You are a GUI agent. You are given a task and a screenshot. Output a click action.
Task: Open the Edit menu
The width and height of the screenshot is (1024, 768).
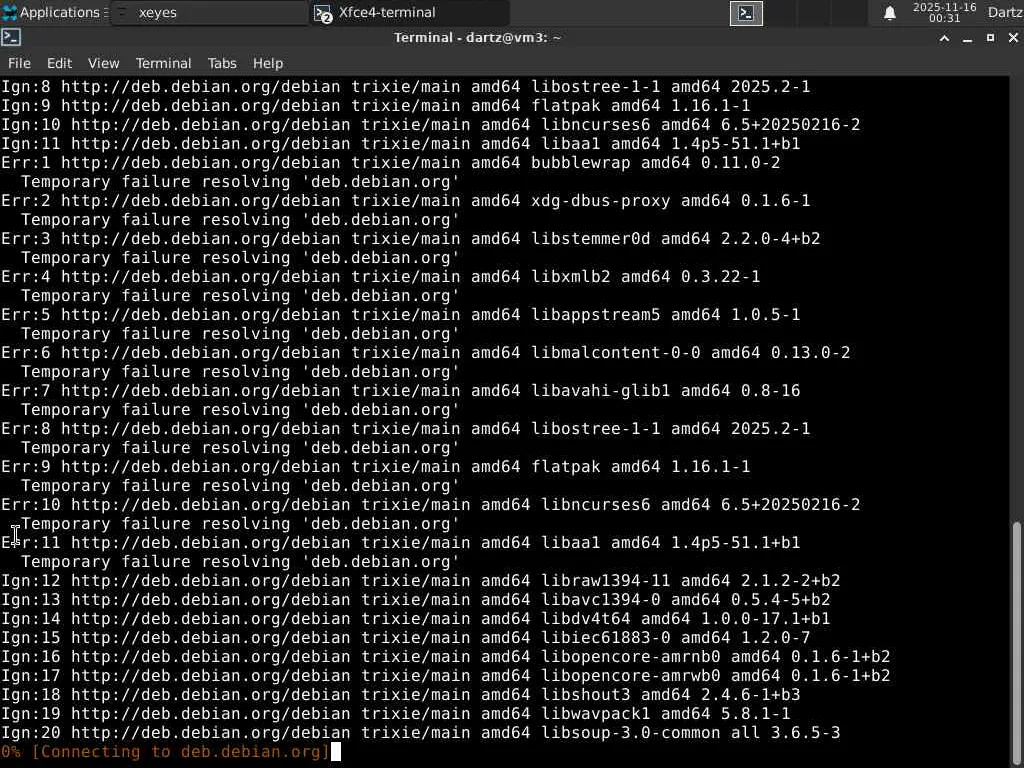[59, 63]
